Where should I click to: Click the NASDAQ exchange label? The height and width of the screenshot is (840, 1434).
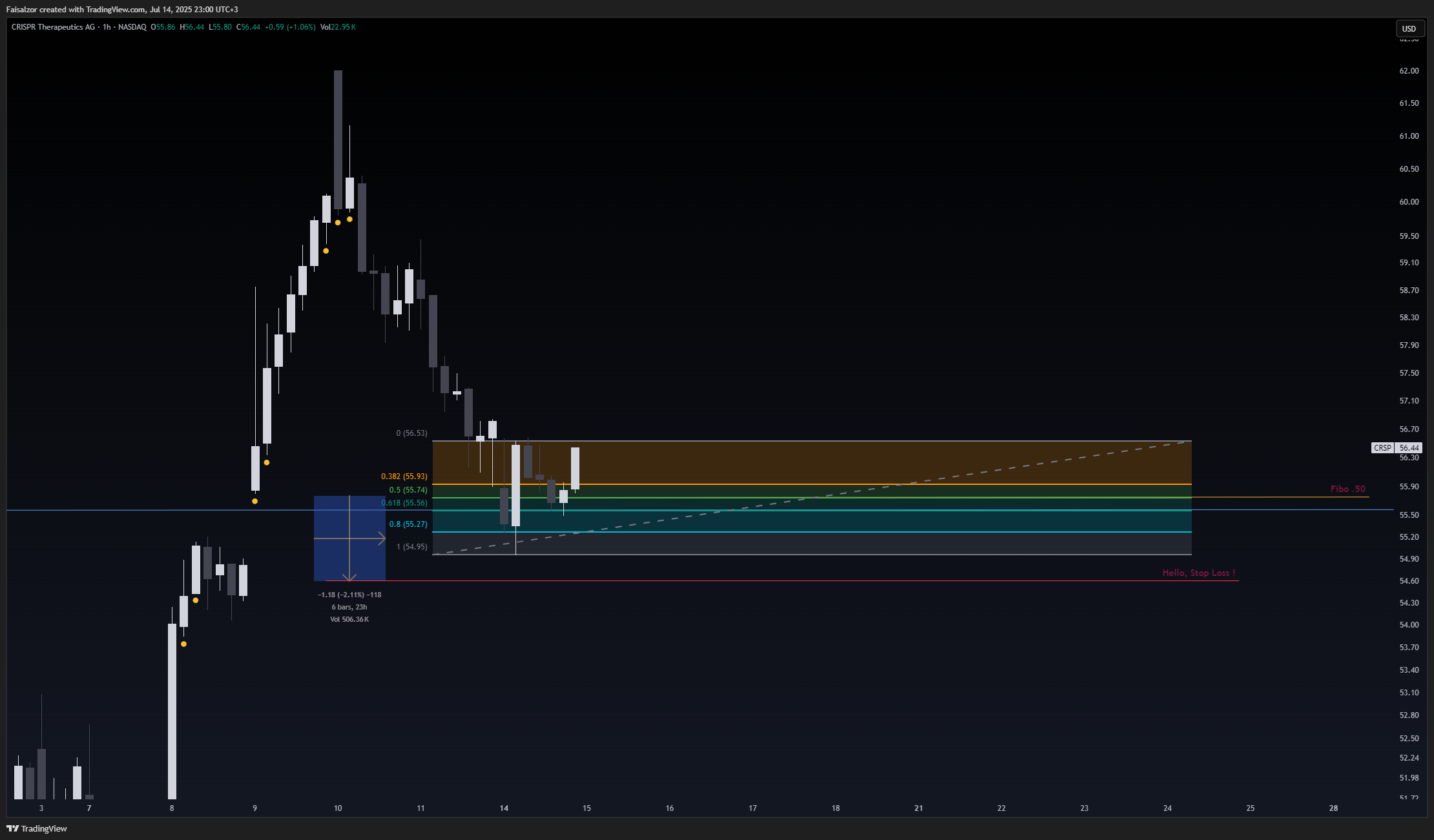pyautogui.click(x=132, y=27)
